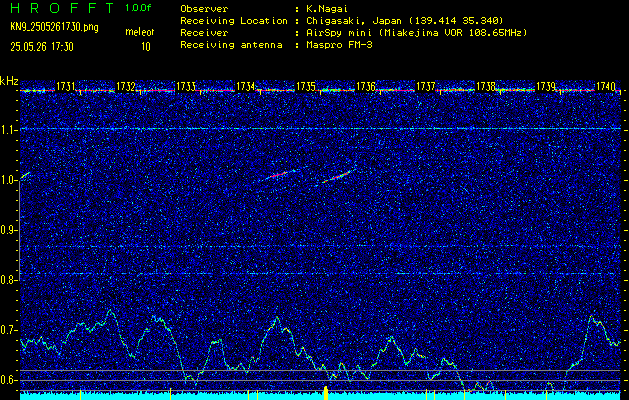Click the 1740 time marker
Image resolution: width=629 pixels, height=400 pixels.
pos(606,86)
